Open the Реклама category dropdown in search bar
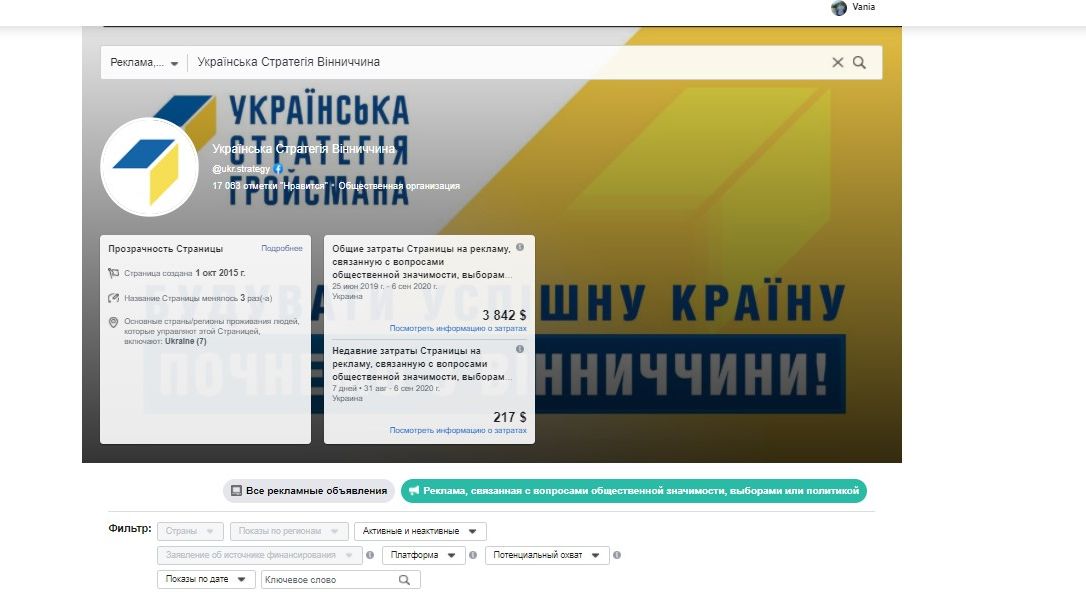This screenshot has width=1086, height=610. point(144,62)
